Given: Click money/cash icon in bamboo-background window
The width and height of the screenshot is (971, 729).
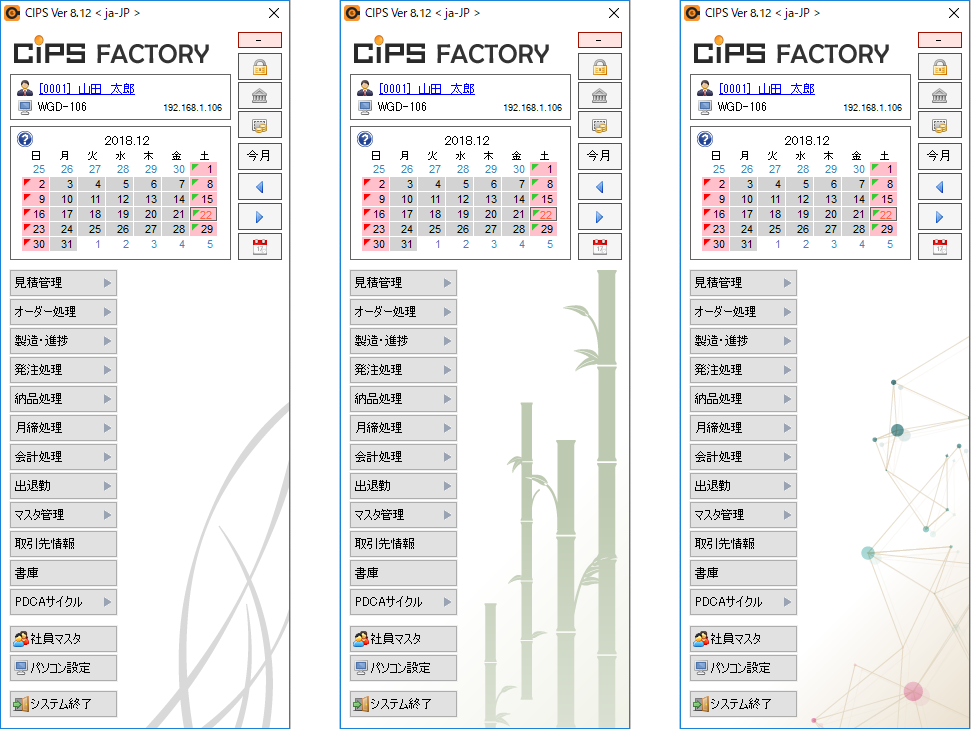Looking at the screenshot, I should (600, 125).
